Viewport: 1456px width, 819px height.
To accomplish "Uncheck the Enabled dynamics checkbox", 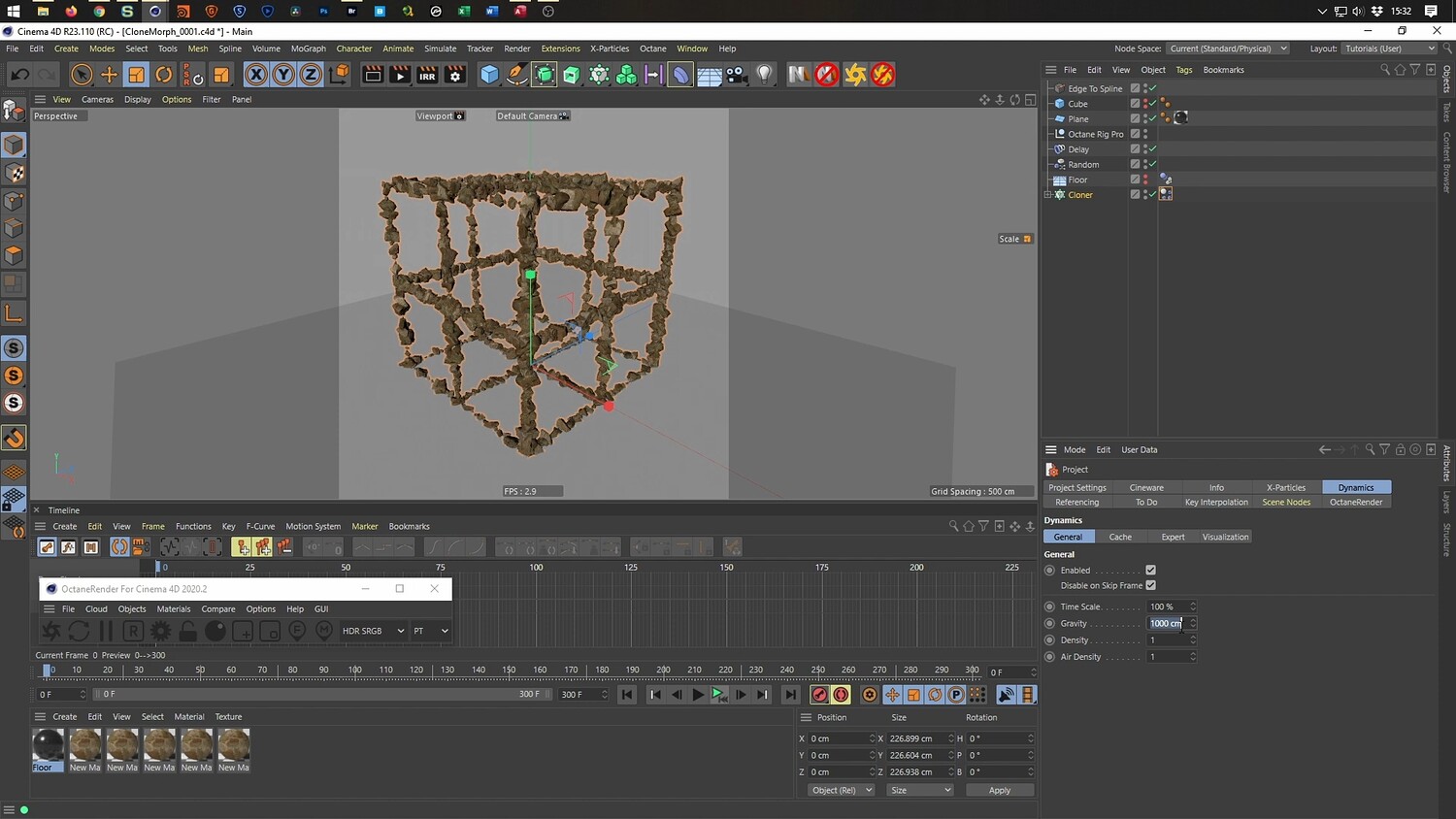I will 1150,571.
